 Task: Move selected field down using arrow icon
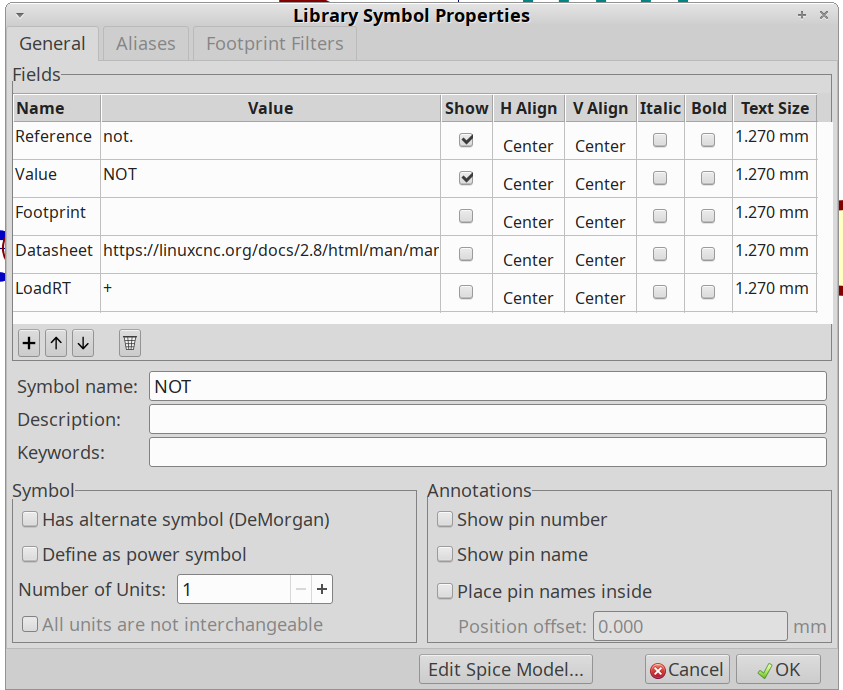[x=83, y=343]
